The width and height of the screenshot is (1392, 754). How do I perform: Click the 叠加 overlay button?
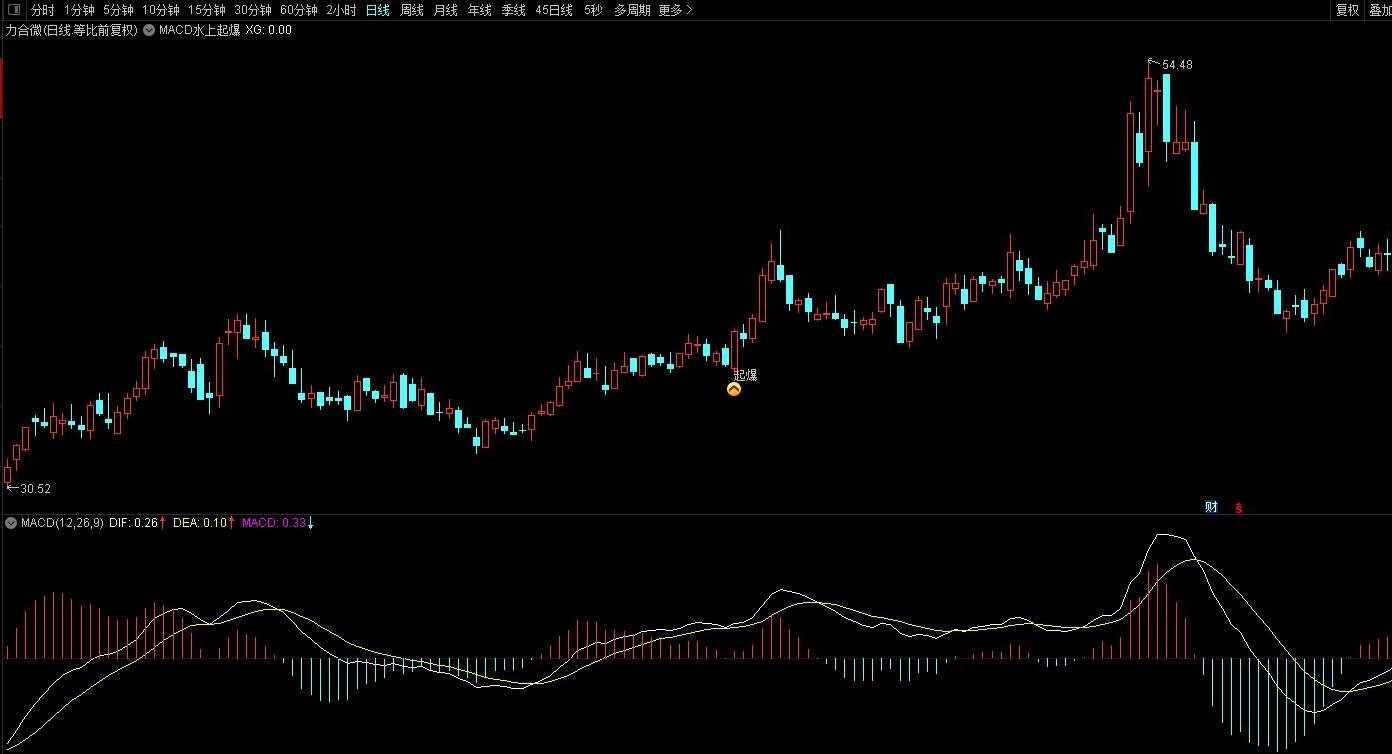[1380, 10]
